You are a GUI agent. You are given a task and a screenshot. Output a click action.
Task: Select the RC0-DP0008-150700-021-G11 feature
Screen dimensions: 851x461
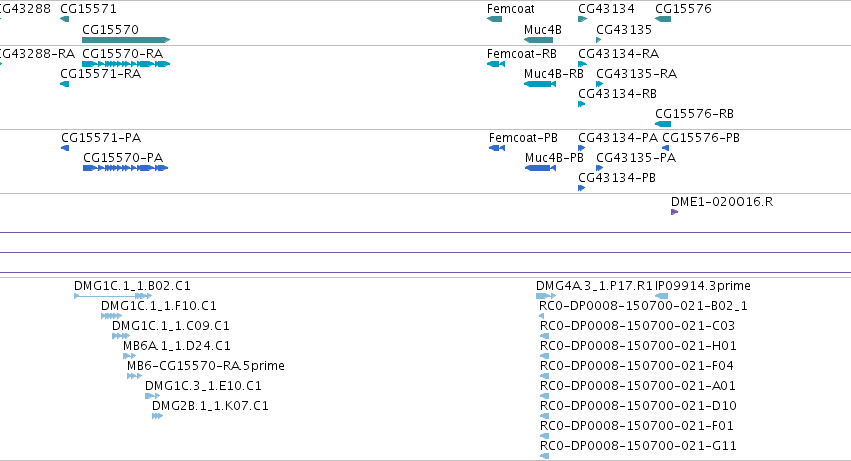point(545,456)
